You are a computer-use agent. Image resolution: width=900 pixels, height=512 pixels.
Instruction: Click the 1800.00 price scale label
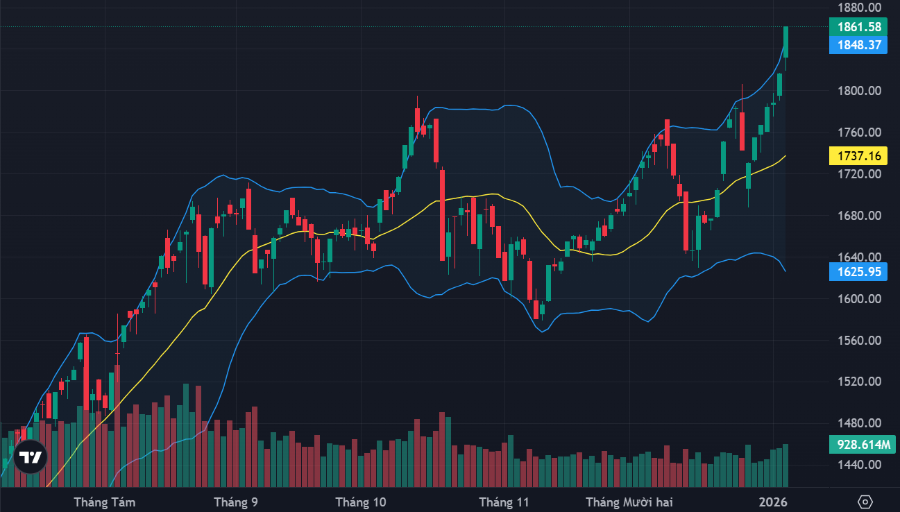[x=859, y=91]
